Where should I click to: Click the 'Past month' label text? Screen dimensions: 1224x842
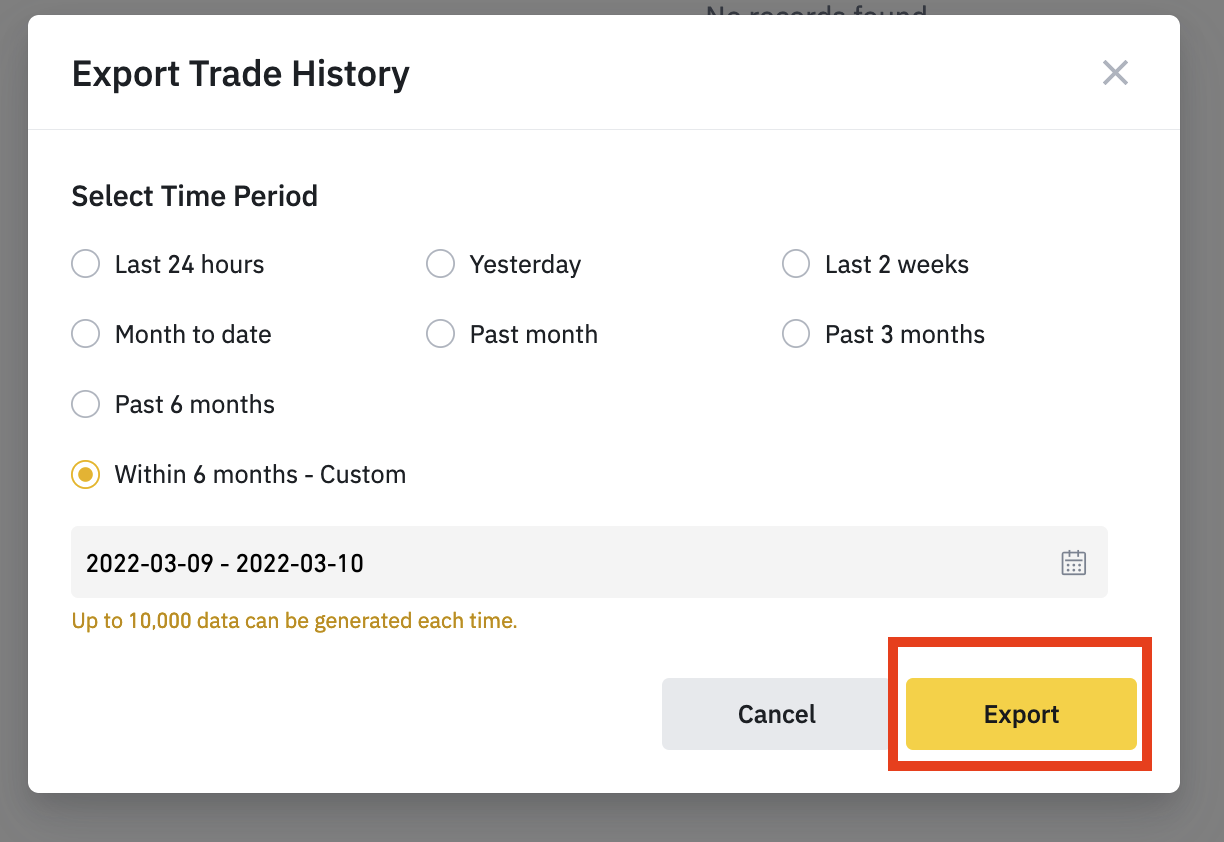534,334
